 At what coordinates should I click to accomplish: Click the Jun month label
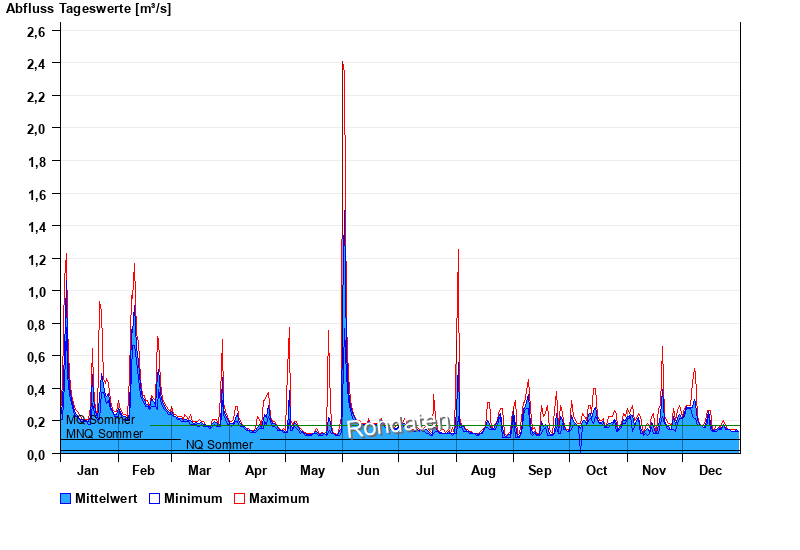368,470
